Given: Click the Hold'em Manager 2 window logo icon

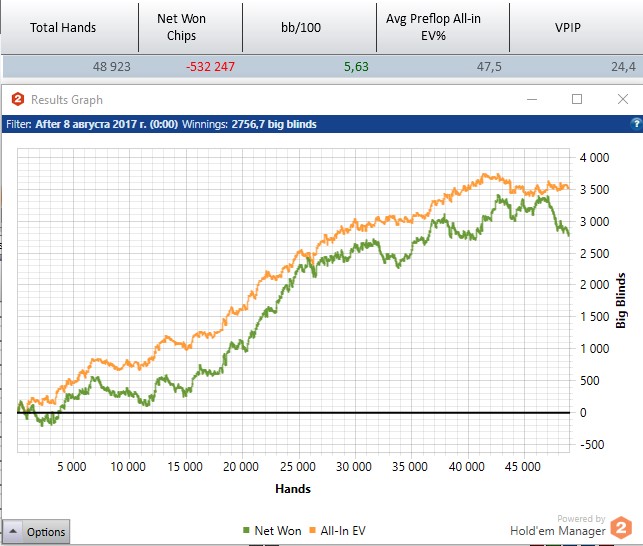Looking at the screenshot, I should [18, 99].
